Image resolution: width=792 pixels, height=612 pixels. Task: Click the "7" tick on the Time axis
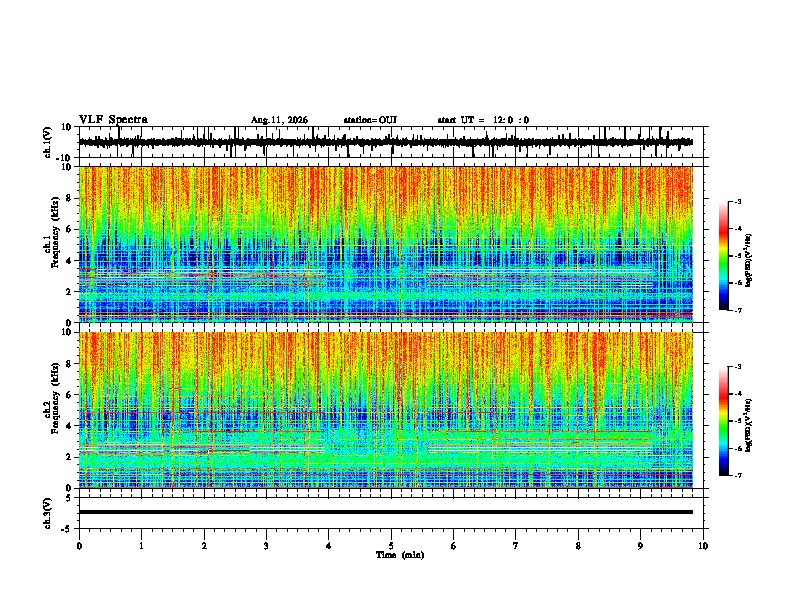coord(516,545)
